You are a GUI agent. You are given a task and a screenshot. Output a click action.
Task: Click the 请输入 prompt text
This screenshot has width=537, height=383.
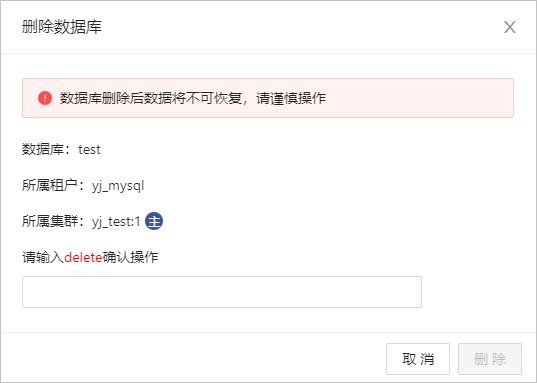pos(43,257)
